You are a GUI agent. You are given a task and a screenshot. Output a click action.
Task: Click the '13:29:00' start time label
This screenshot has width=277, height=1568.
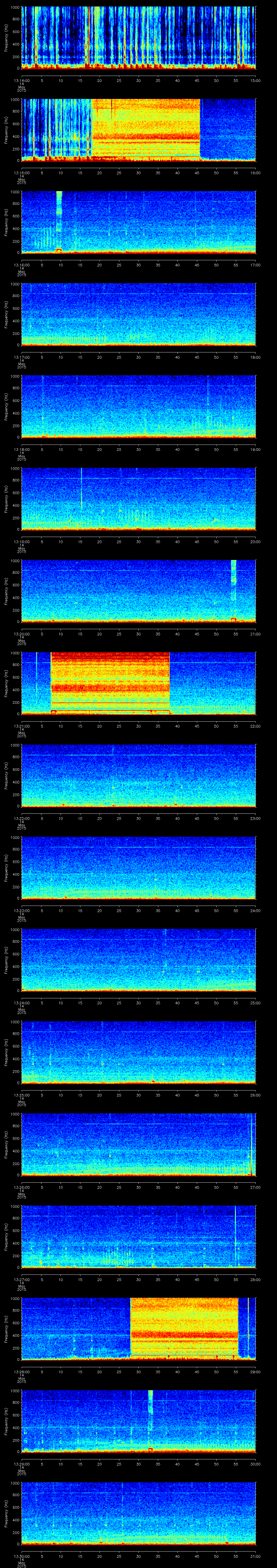pyautogui.click(x=21, y=1464)
